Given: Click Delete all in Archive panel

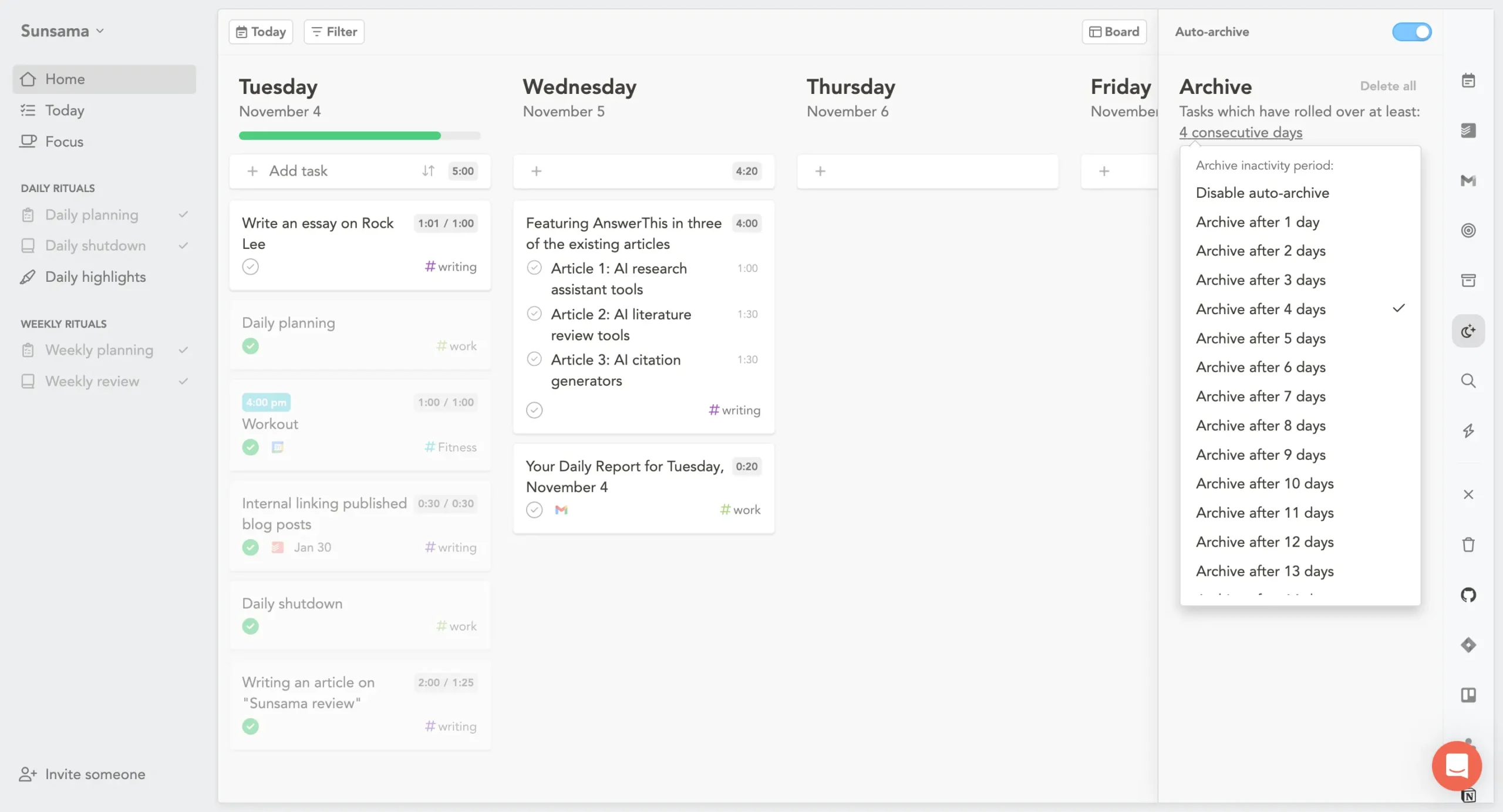Looking at the screenshot, I should coord(1388,86).
